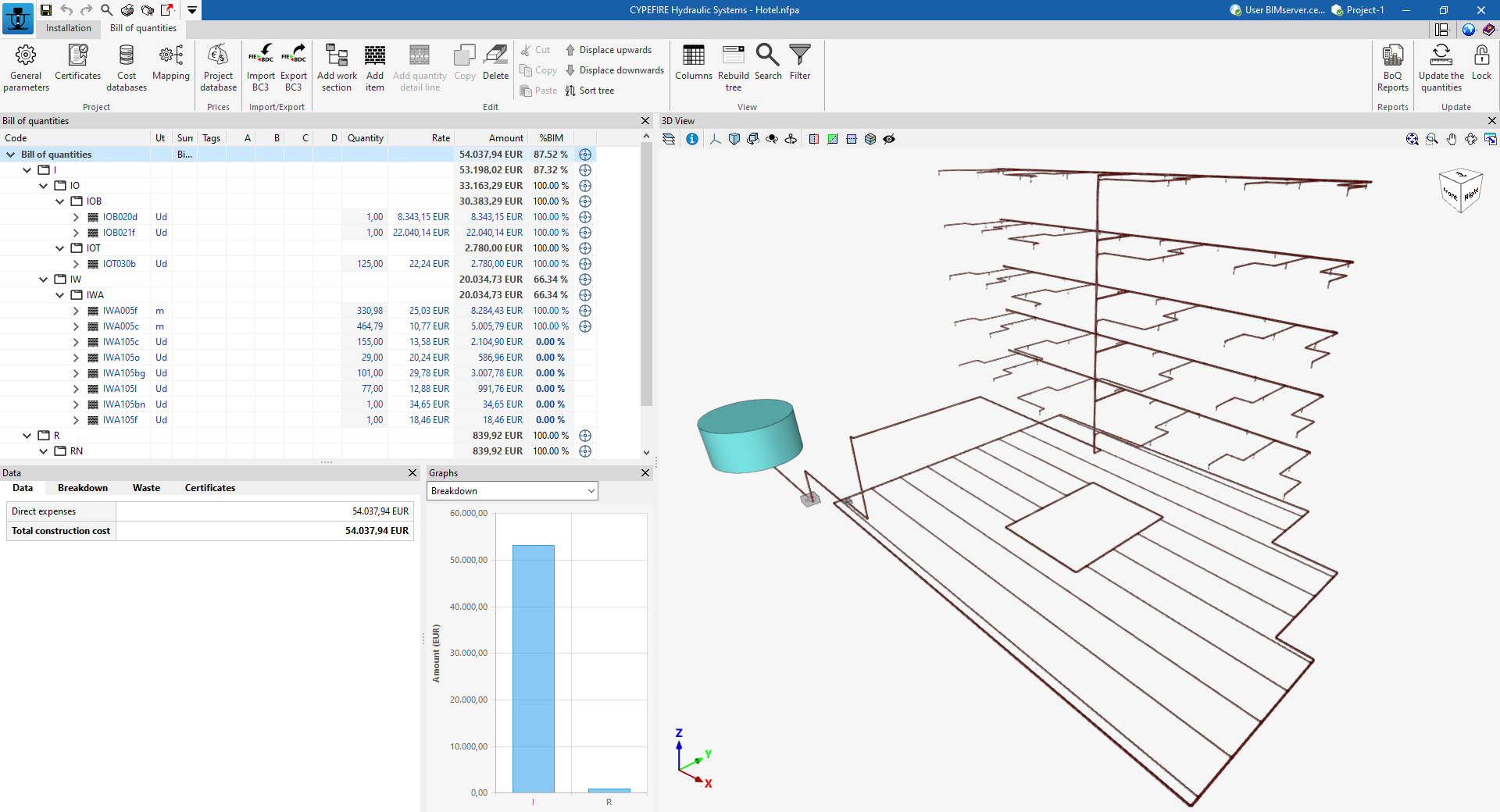Click the view orientation cube
This screenshot has height=812, width=1500.
point(1461,190)
